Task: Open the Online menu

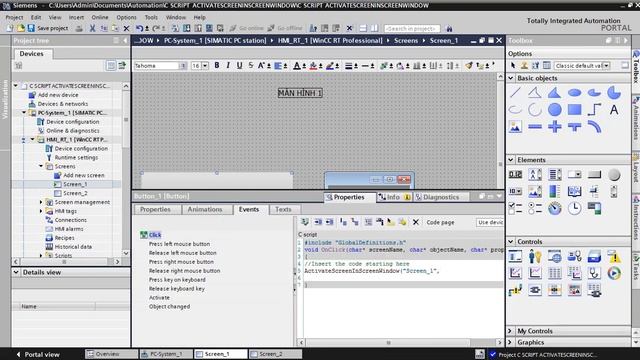Action: coord(100,17)
